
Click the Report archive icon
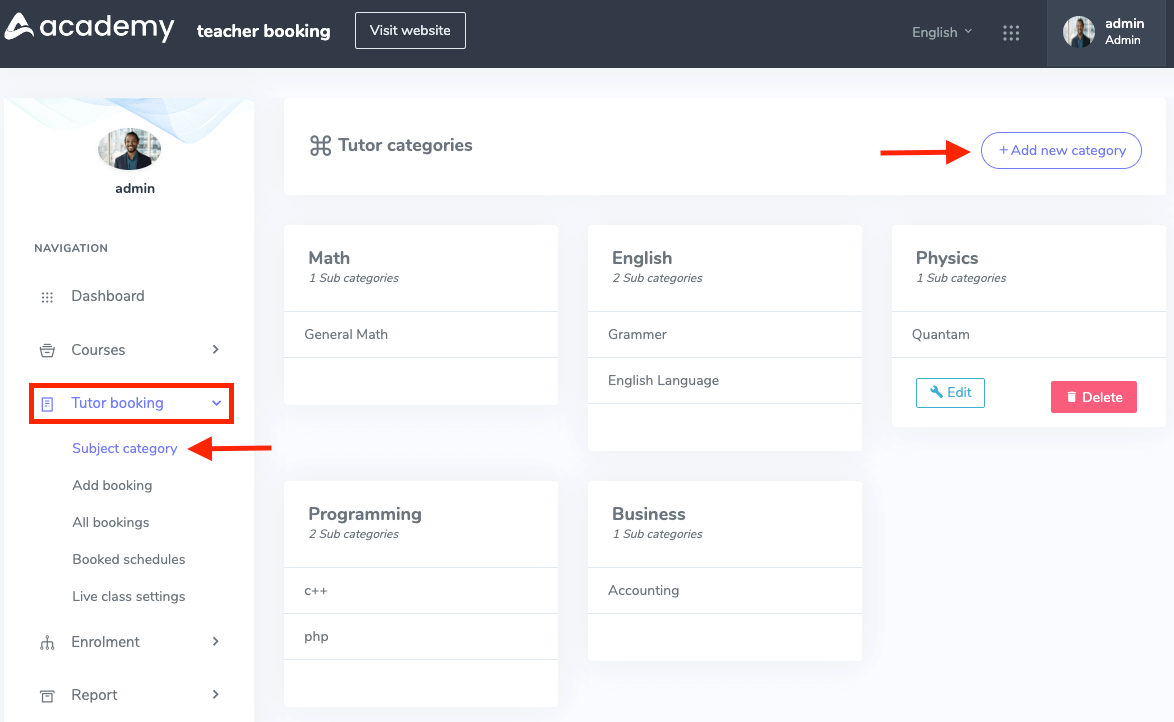tap(47, 696)
